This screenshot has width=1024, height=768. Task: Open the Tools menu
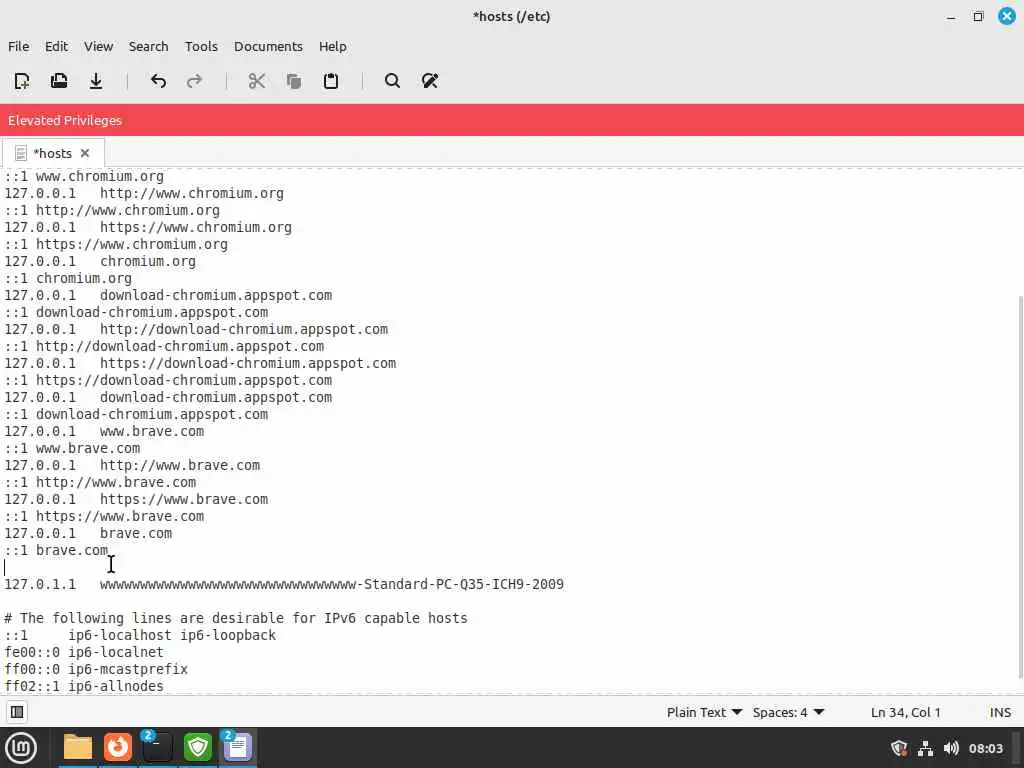201,46
